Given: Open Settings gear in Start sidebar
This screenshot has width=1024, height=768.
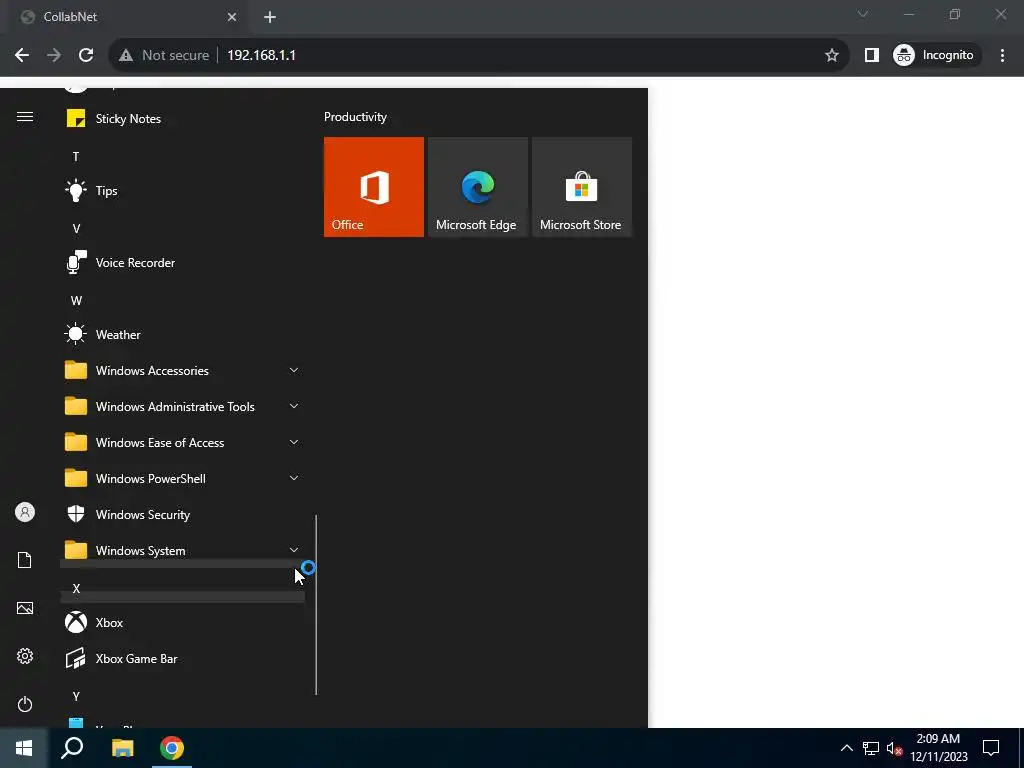Looking at the screenshot, I should [x=25, y=656].
